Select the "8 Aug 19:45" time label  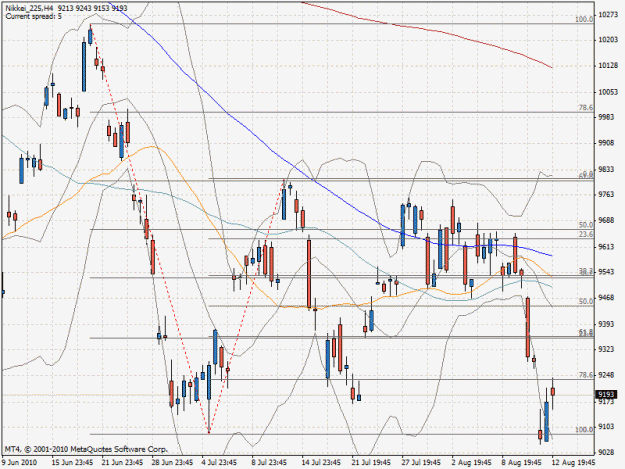521,462
